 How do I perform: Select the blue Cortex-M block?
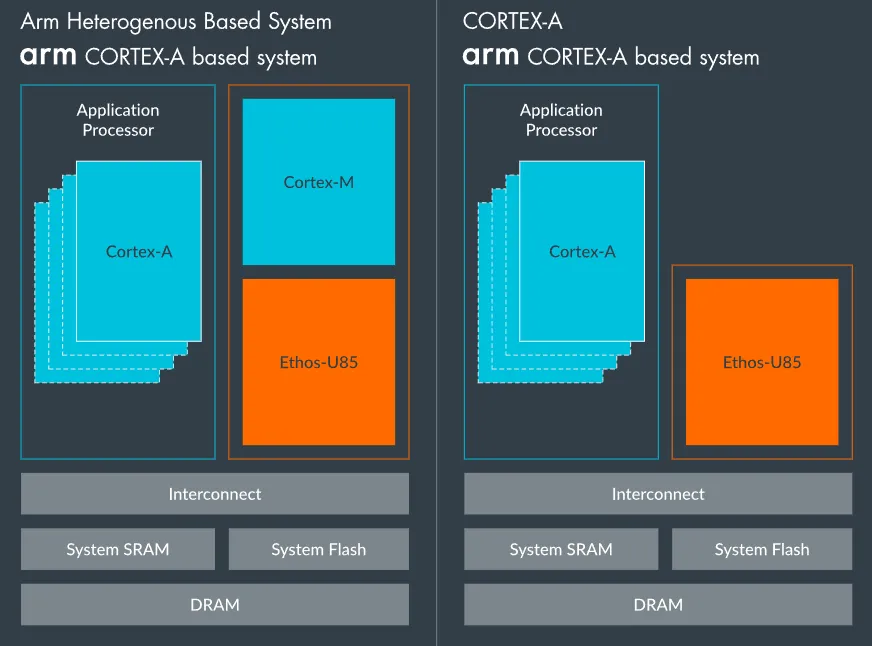click(319, 182)
